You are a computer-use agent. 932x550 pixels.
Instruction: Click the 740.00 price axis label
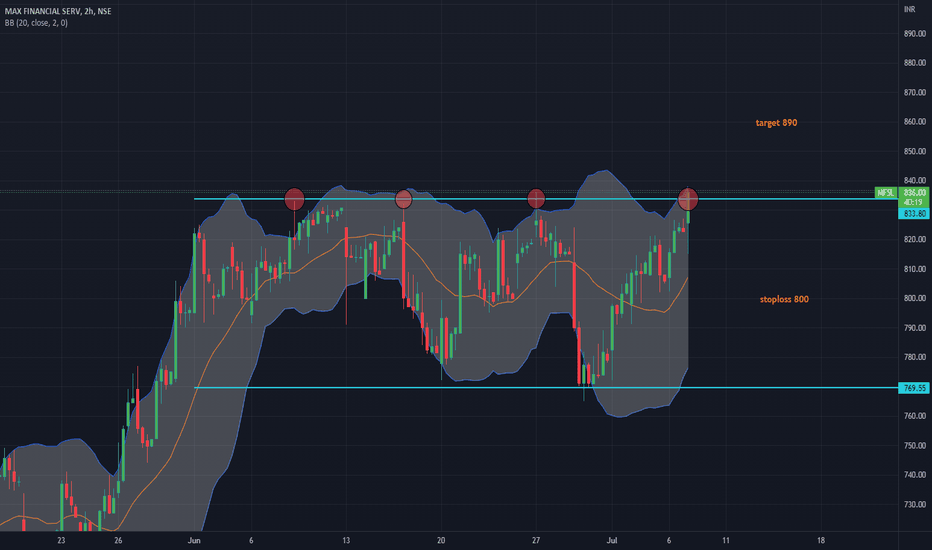click(915, 474)
